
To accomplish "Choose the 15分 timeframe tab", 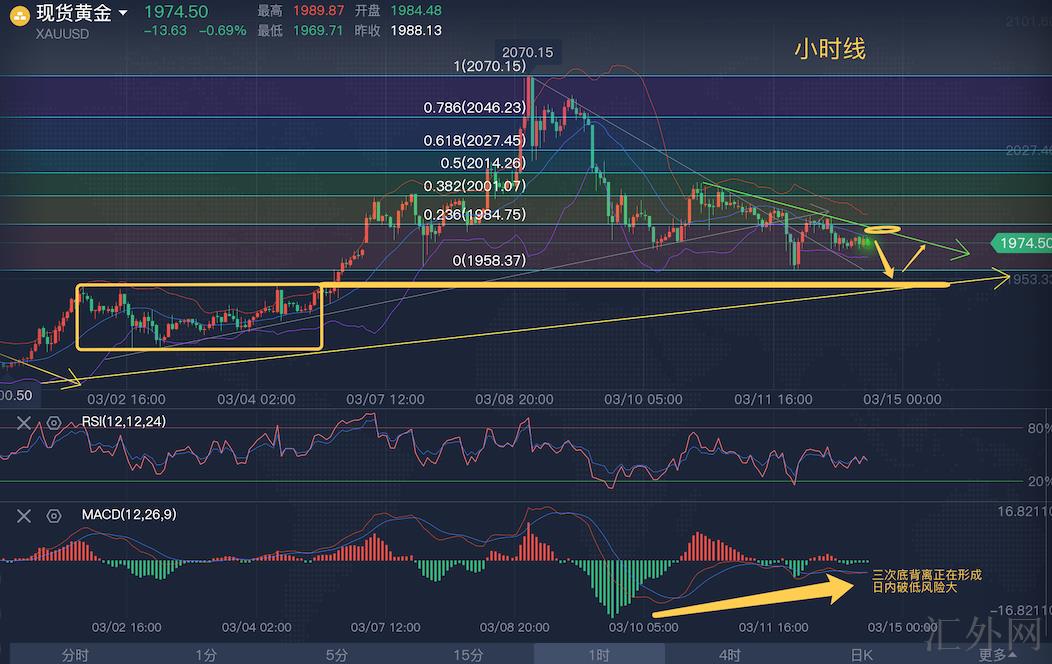I will click(469, 655).
